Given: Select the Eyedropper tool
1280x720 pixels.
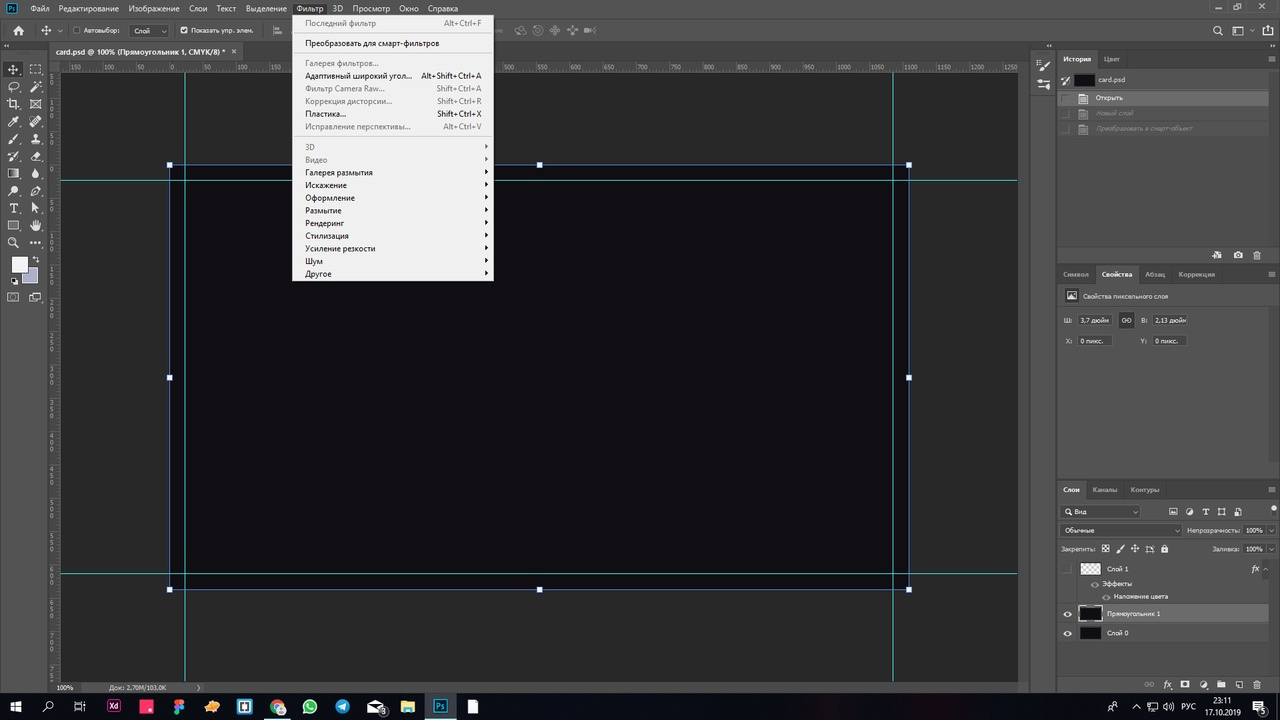Looking at the screenshot, I should click(14, 121).
